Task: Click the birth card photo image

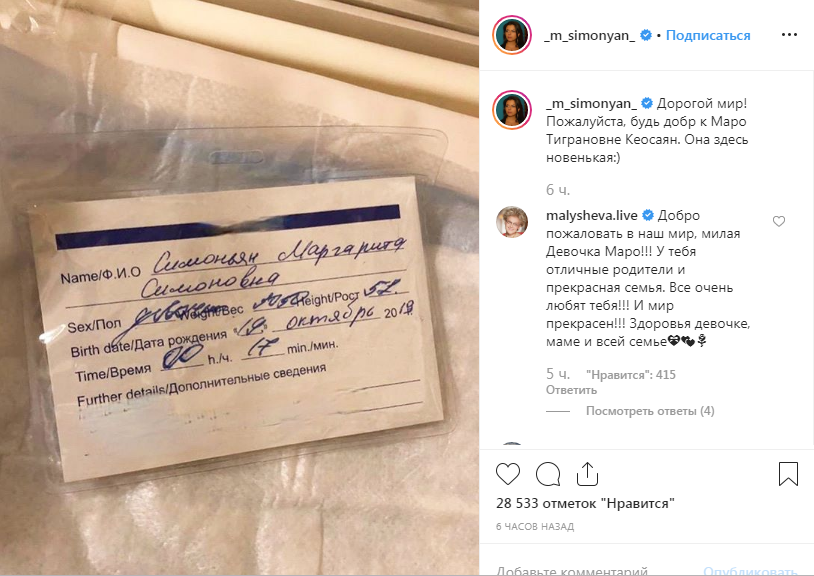Action: point(239,288)
